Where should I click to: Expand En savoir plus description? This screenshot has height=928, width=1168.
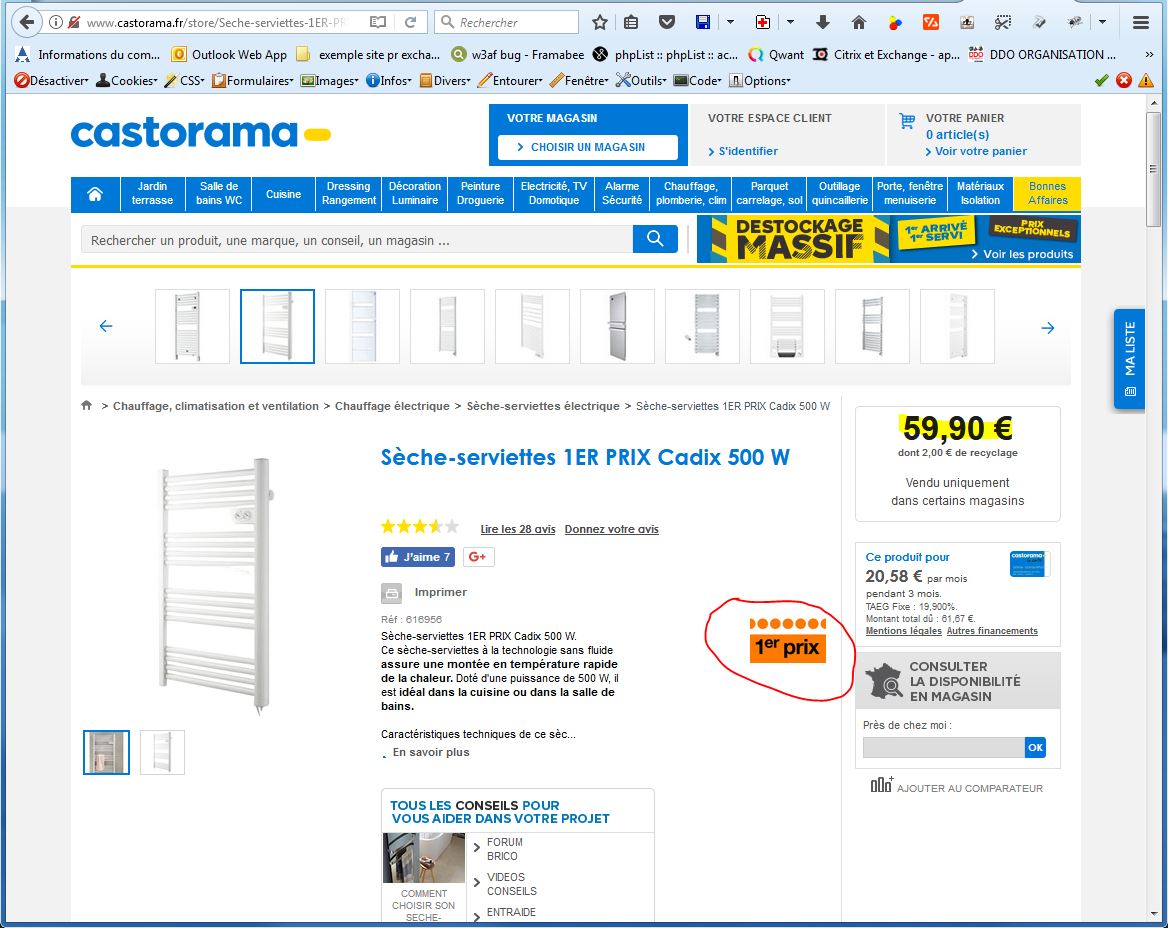point(430,752)
